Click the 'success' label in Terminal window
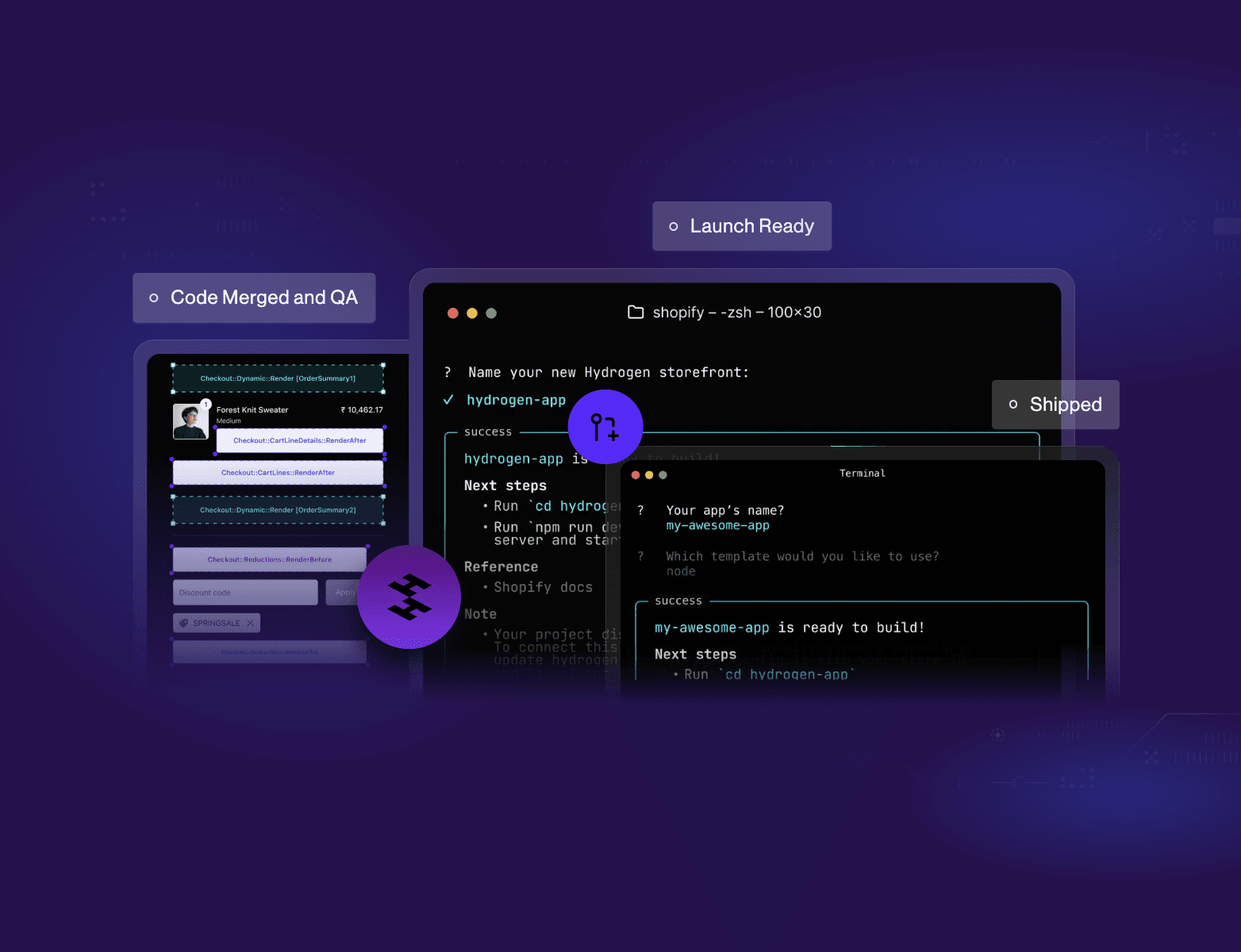 [x=678, y=601]
